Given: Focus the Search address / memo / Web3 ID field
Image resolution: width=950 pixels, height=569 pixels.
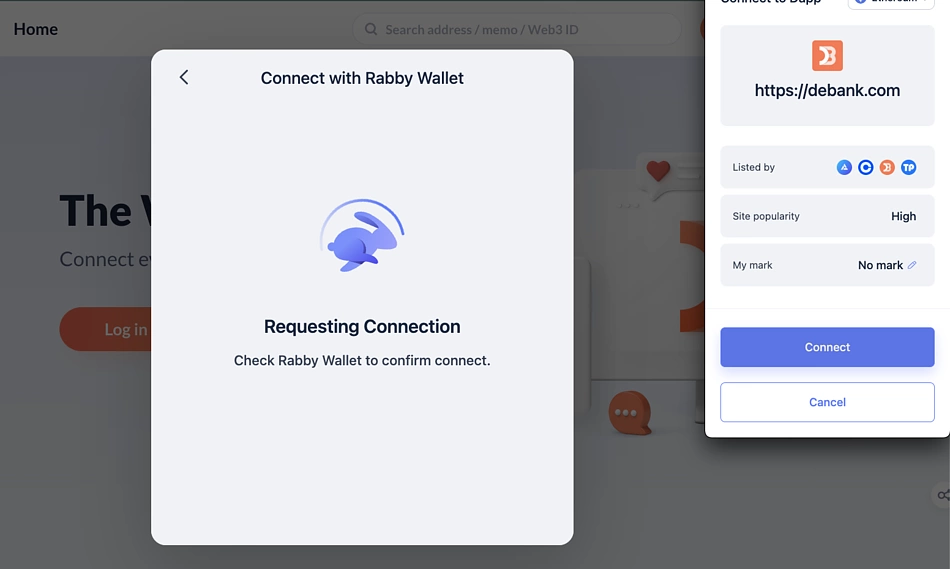Looking at the screenshot, I should coord(517,29).
